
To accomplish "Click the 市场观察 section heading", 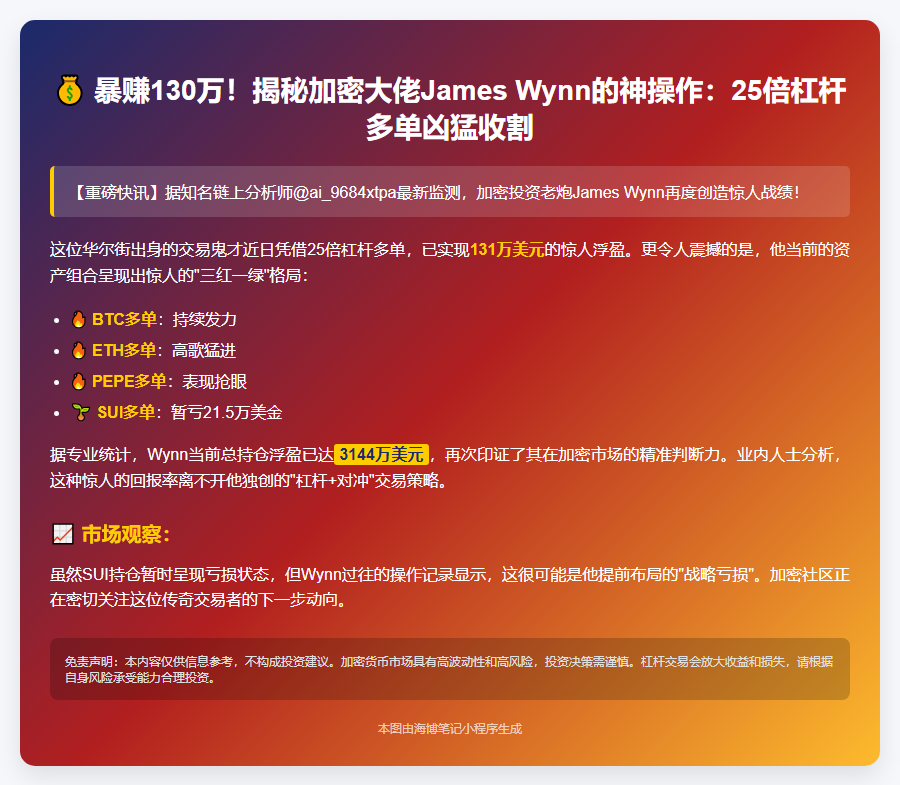I will [x=126, y=534].
